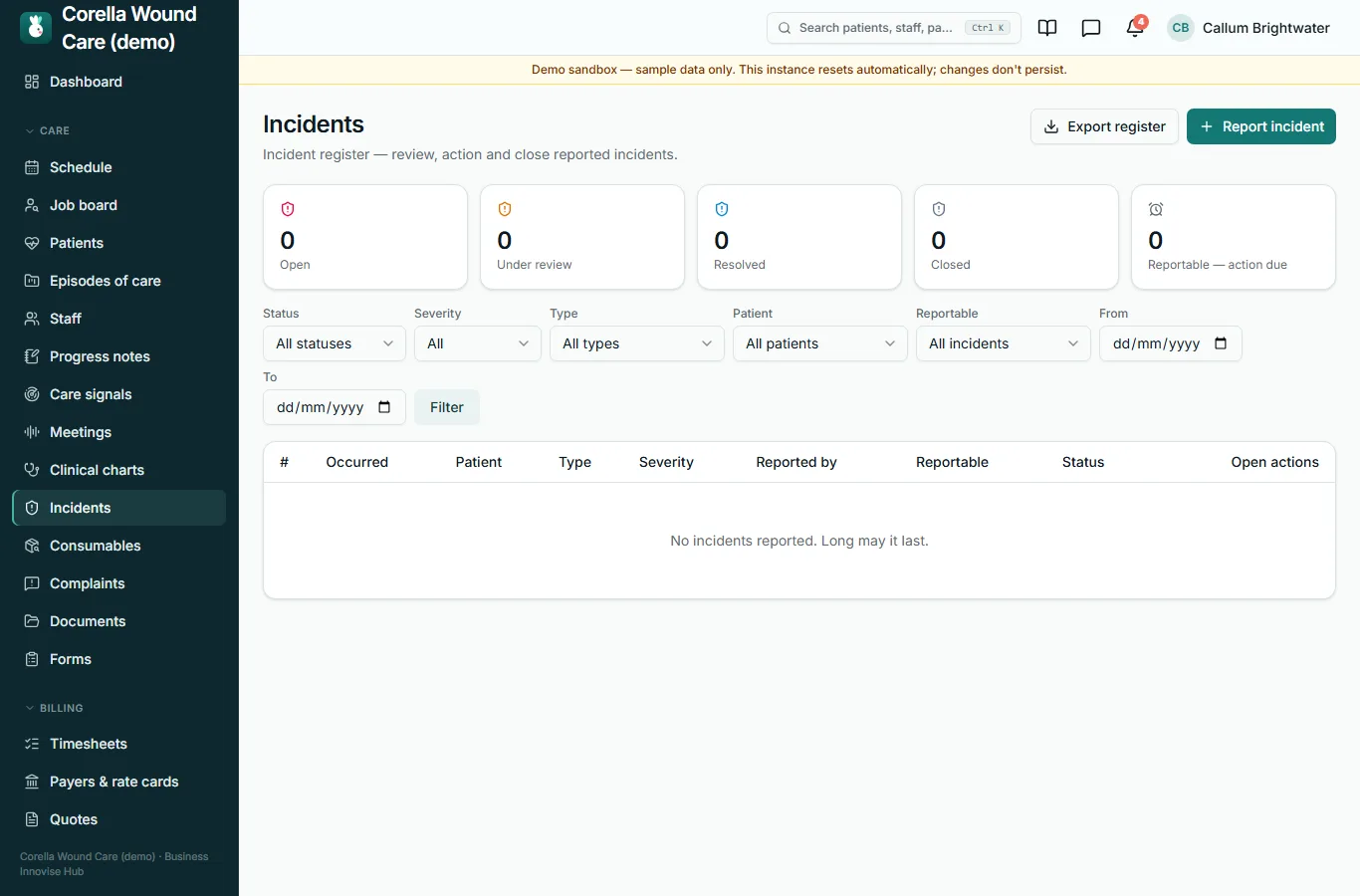
Task: Open the Severity filter dropdown
Action: [478, 343]
